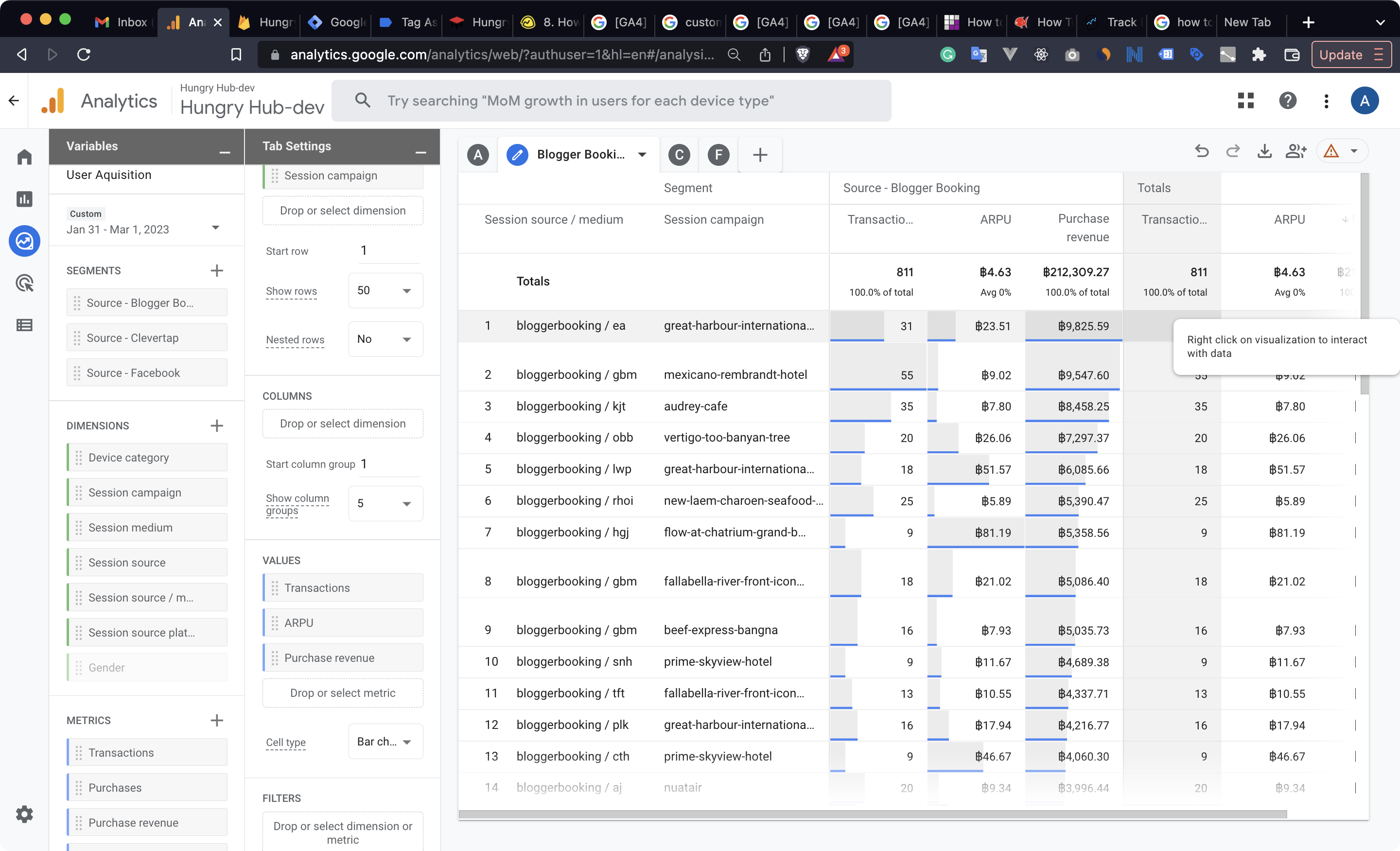Open the Cell type dropdown
The image size is (1400, 851).
click(x=385, y=742)
